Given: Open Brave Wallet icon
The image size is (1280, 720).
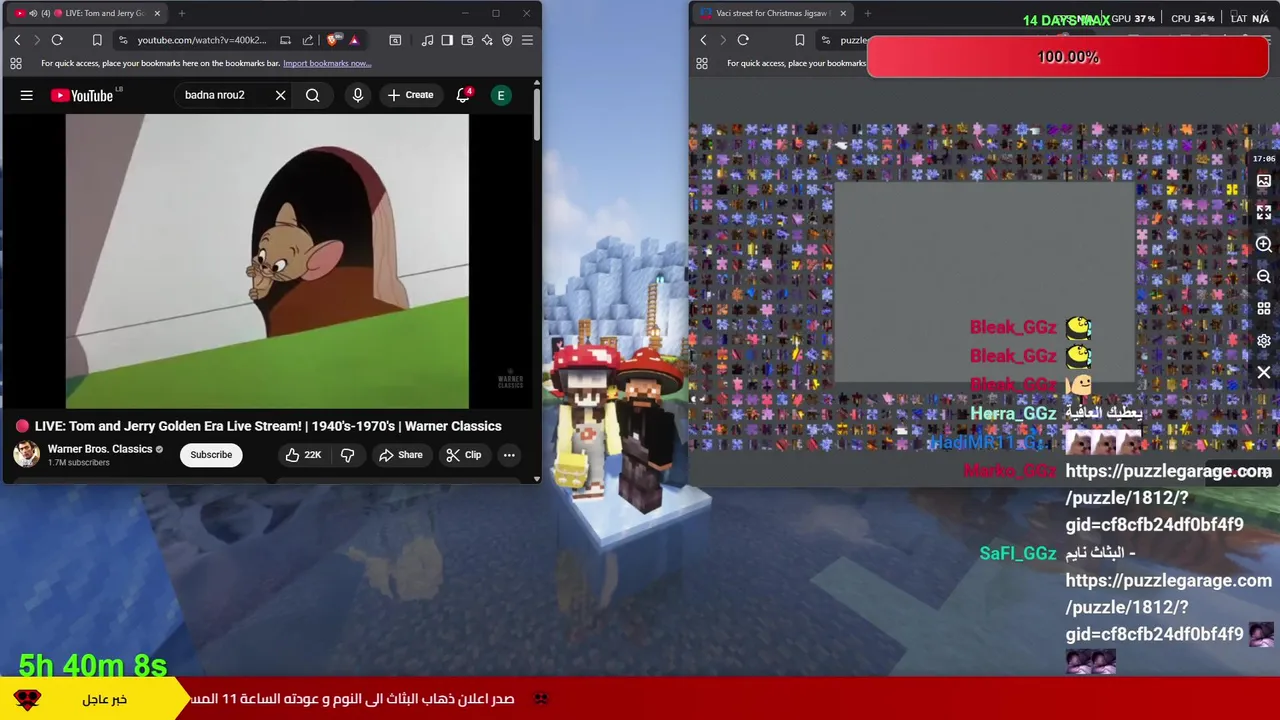Looking at the screenshot, I should pos(467,40).
